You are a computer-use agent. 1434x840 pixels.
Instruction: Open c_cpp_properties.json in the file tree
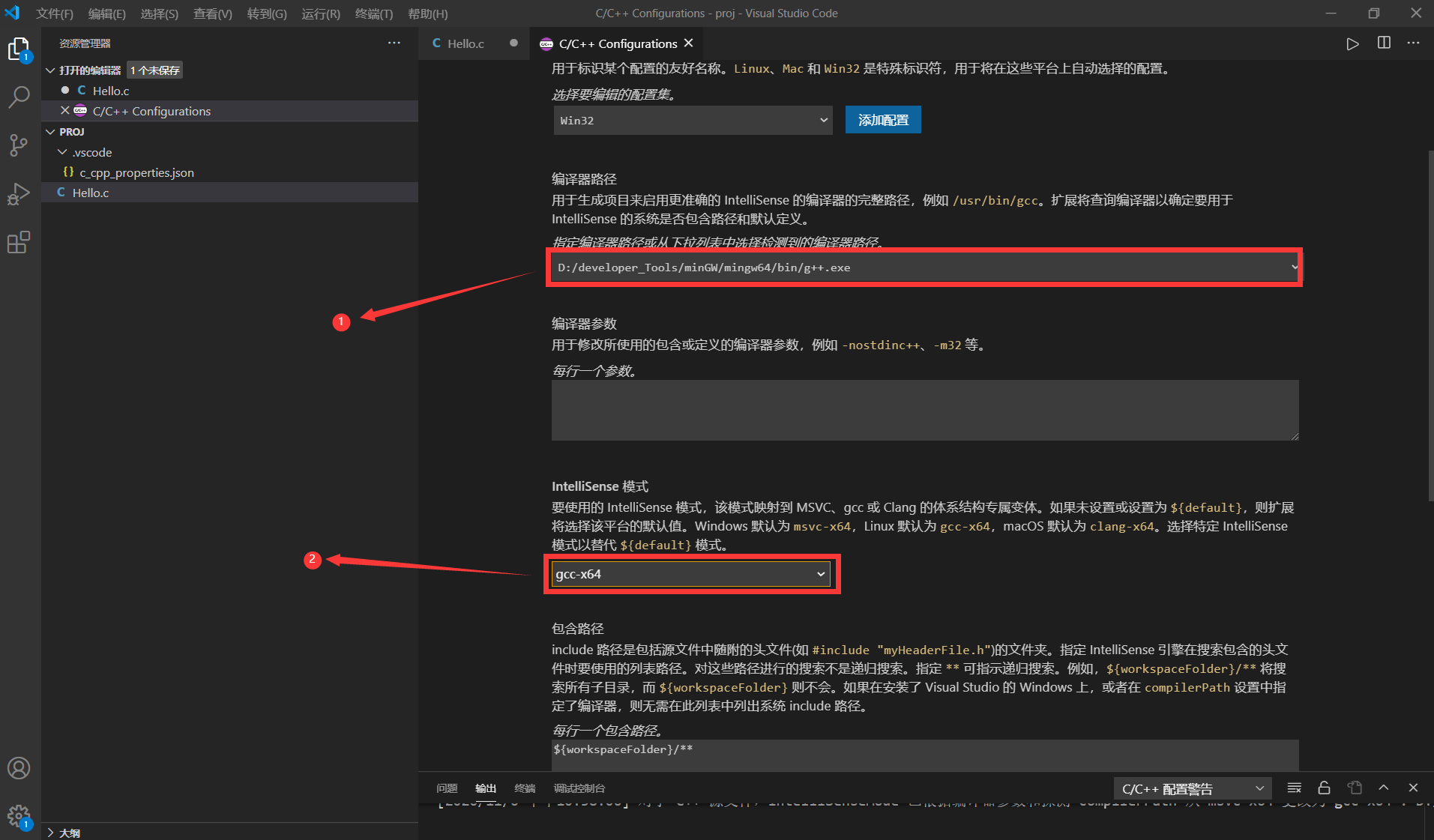230,172
